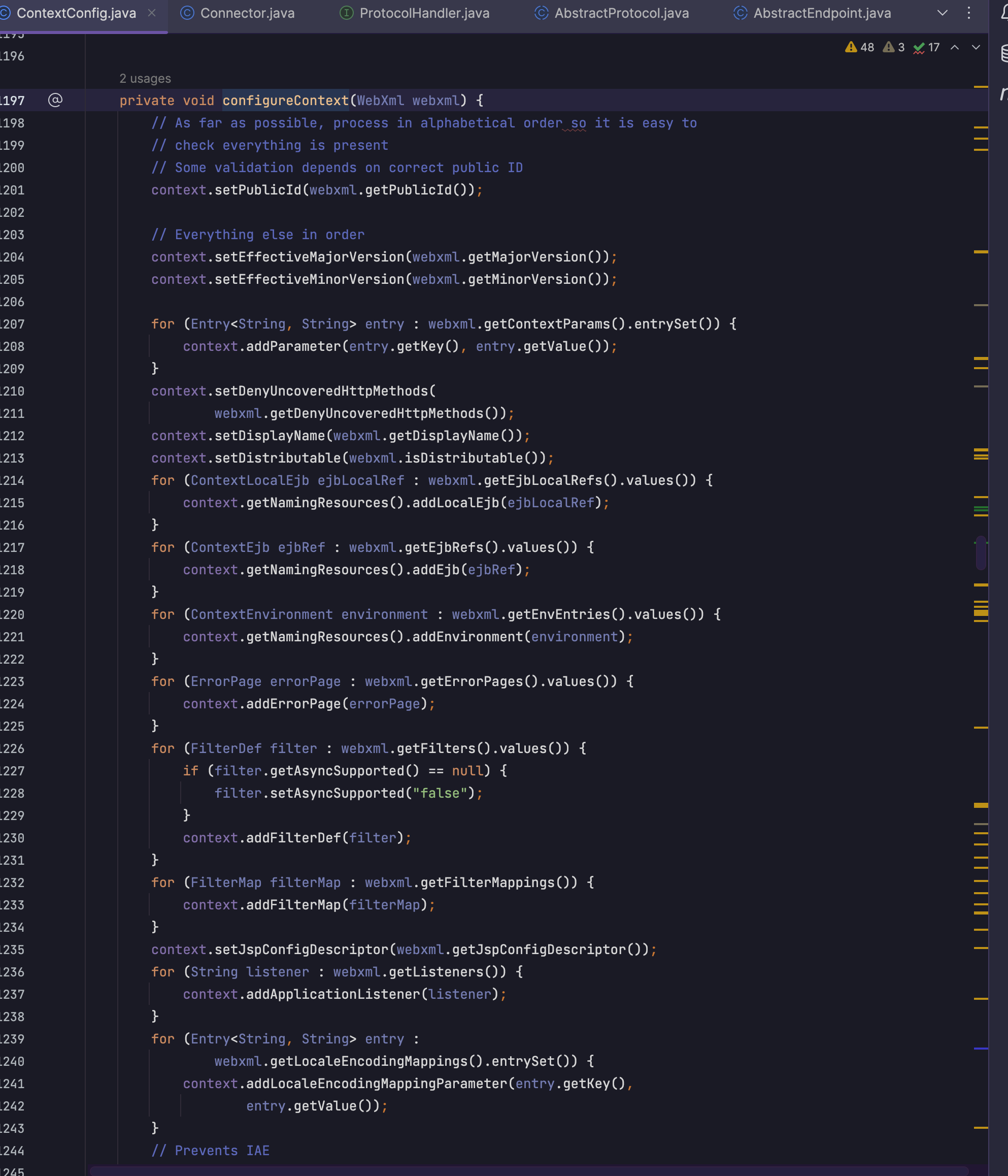Open the editor tabs kebab options menu

pos(968,13)
